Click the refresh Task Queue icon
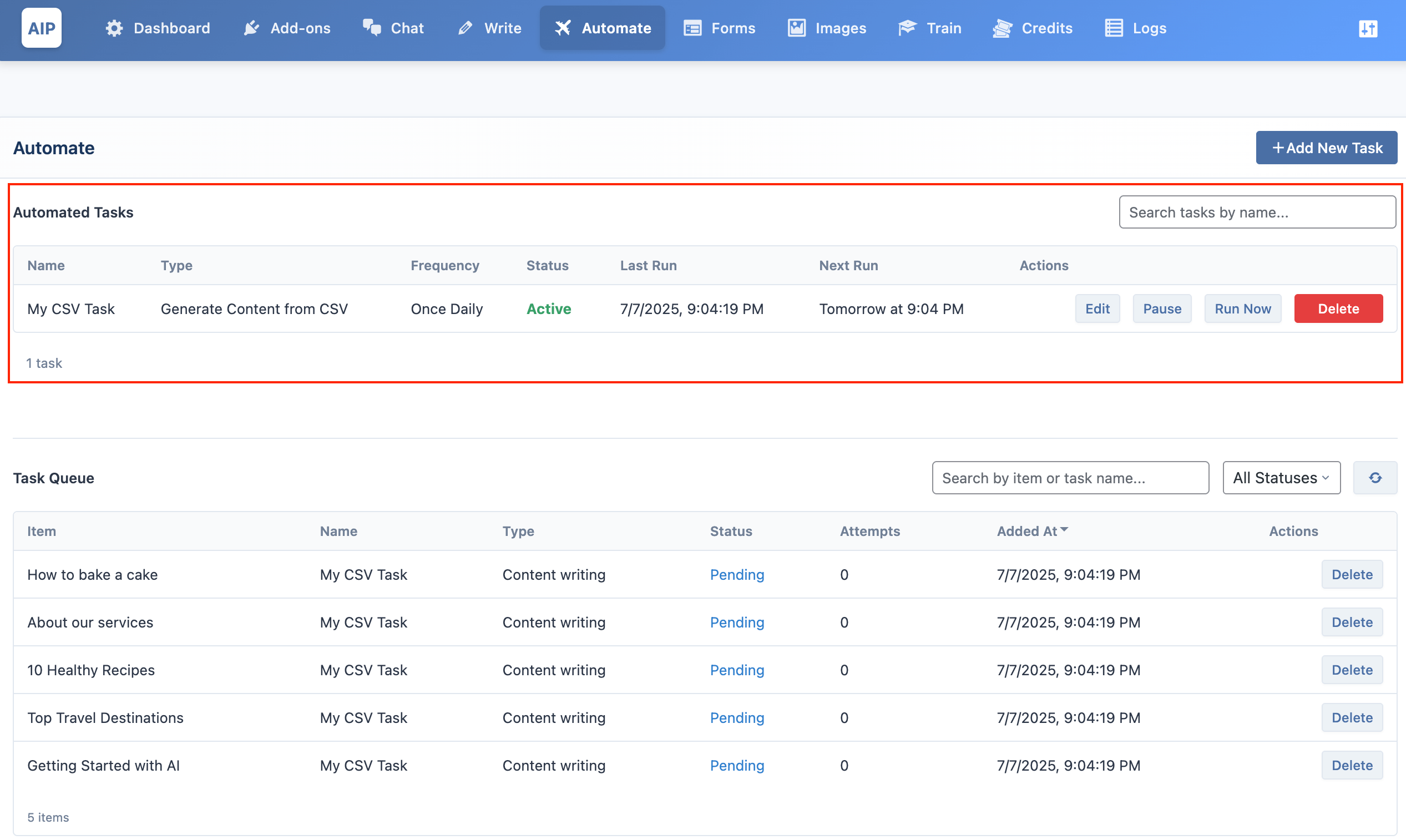1406x840 pixels. (1375, 478)
